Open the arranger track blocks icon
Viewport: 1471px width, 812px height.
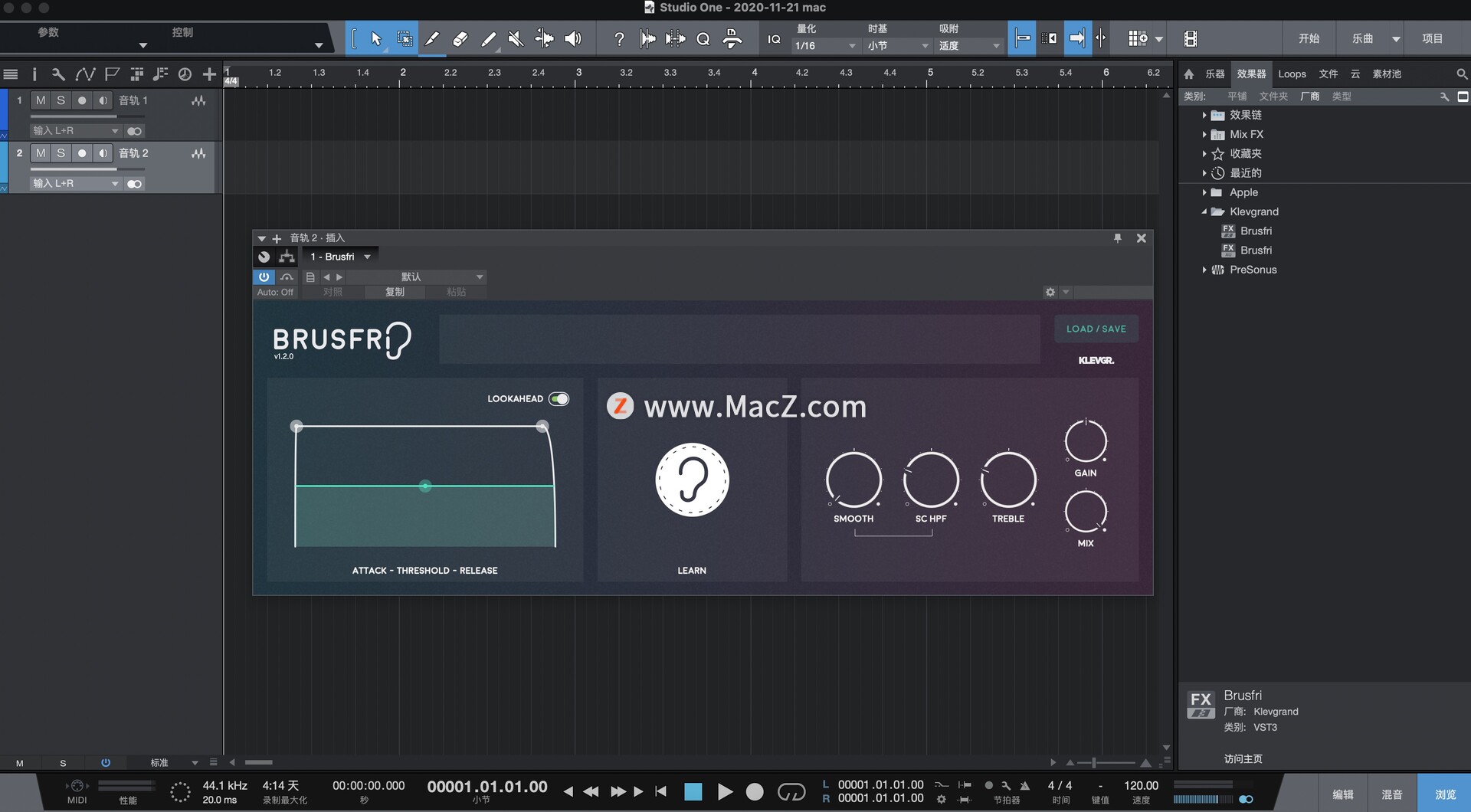click(x=136, y=74)
